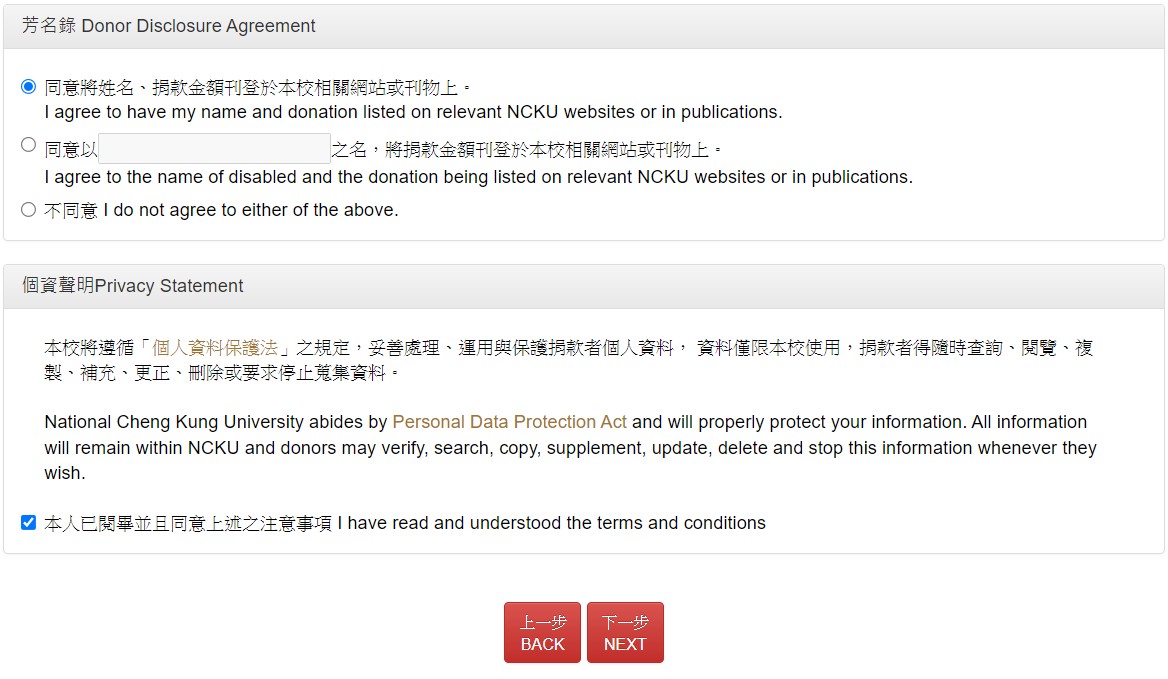Choose the 不同意 do-not-agree radio button

pos(28,210)
